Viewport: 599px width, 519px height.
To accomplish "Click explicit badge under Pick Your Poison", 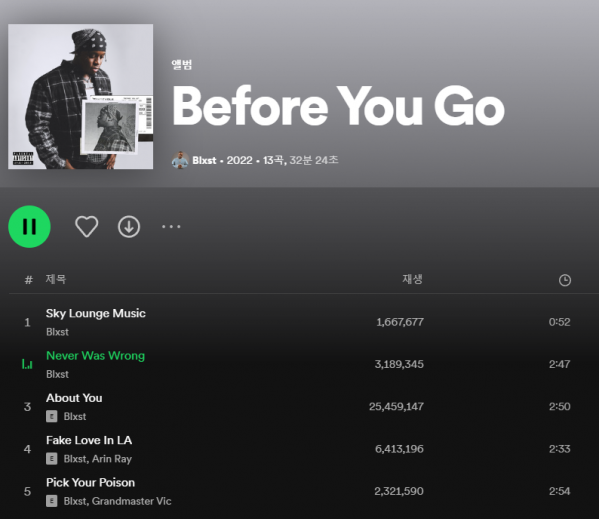I will tap(52, 501).
